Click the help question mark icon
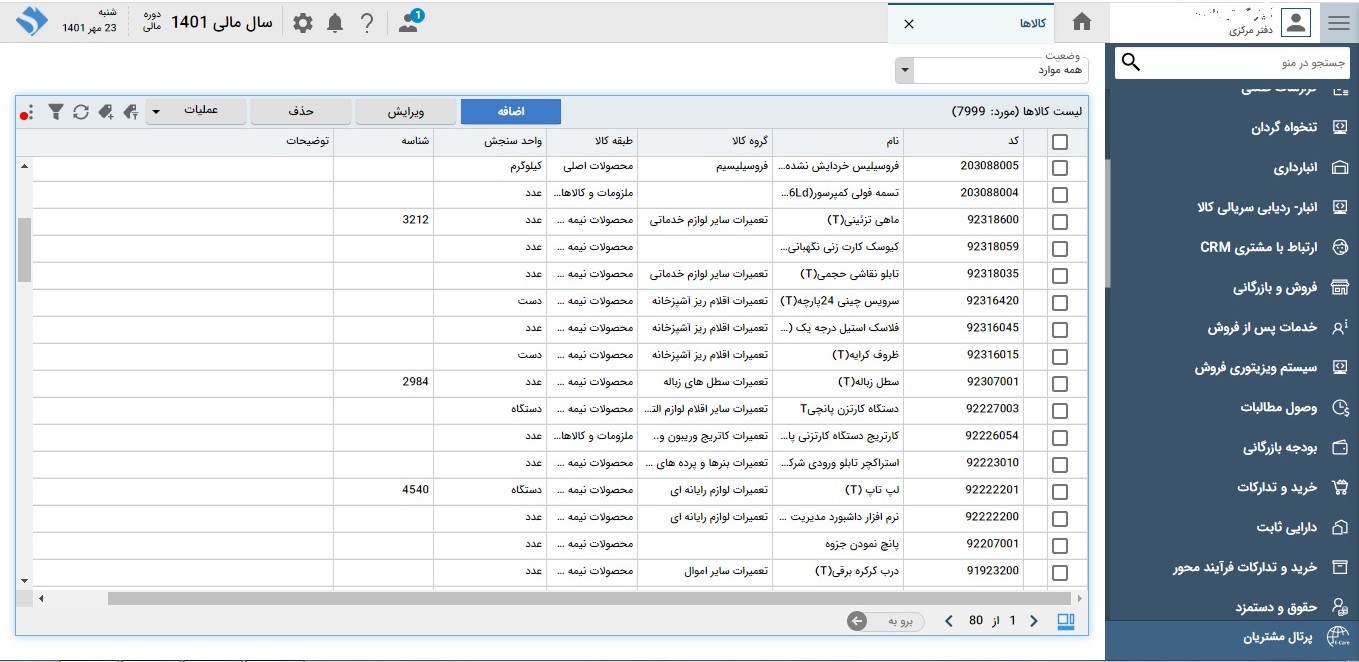 pyautogui.click(x=367, y=23)
